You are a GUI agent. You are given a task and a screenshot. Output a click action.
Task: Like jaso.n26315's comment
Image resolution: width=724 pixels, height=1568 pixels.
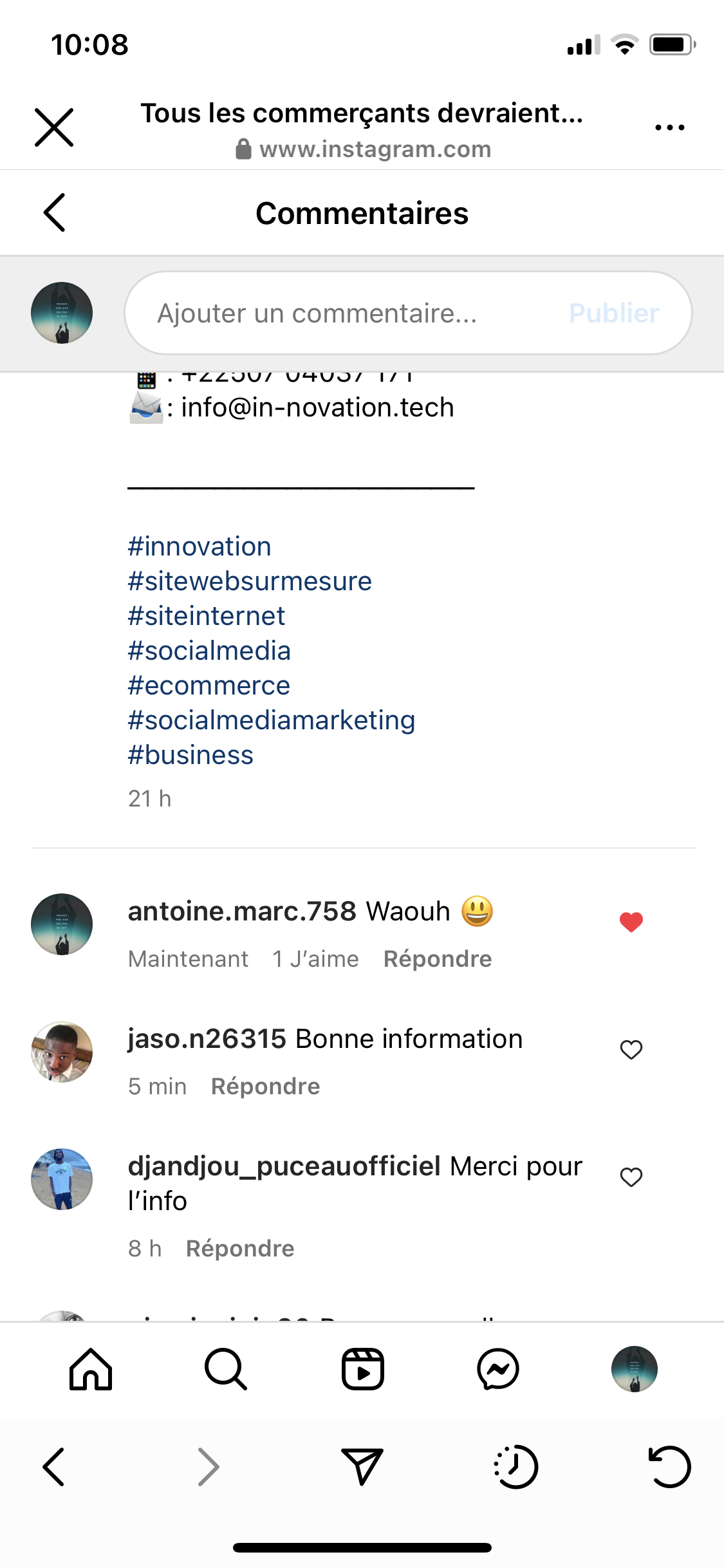(631, 1049)
